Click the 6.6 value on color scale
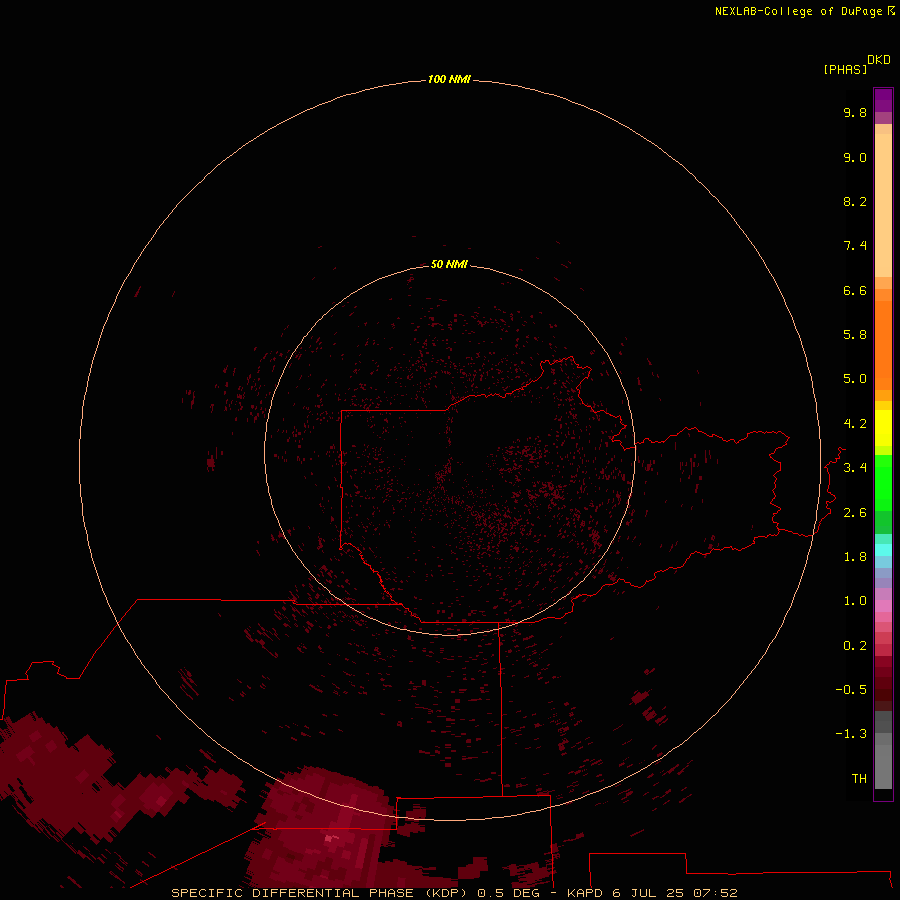Image resolution: width=900 pixels, height=900 pixels. pos(855,290)
